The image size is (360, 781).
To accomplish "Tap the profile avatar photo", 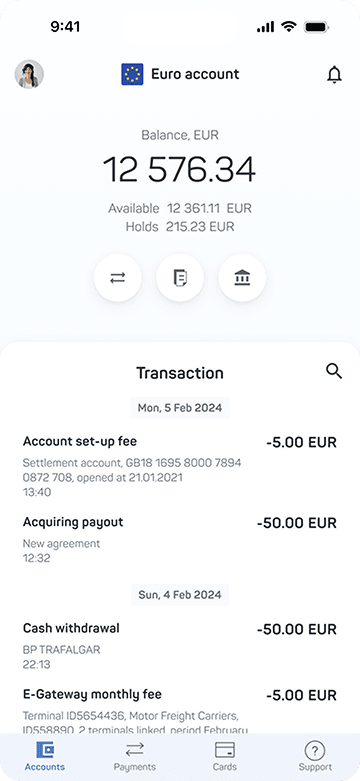I will [29, 74].
